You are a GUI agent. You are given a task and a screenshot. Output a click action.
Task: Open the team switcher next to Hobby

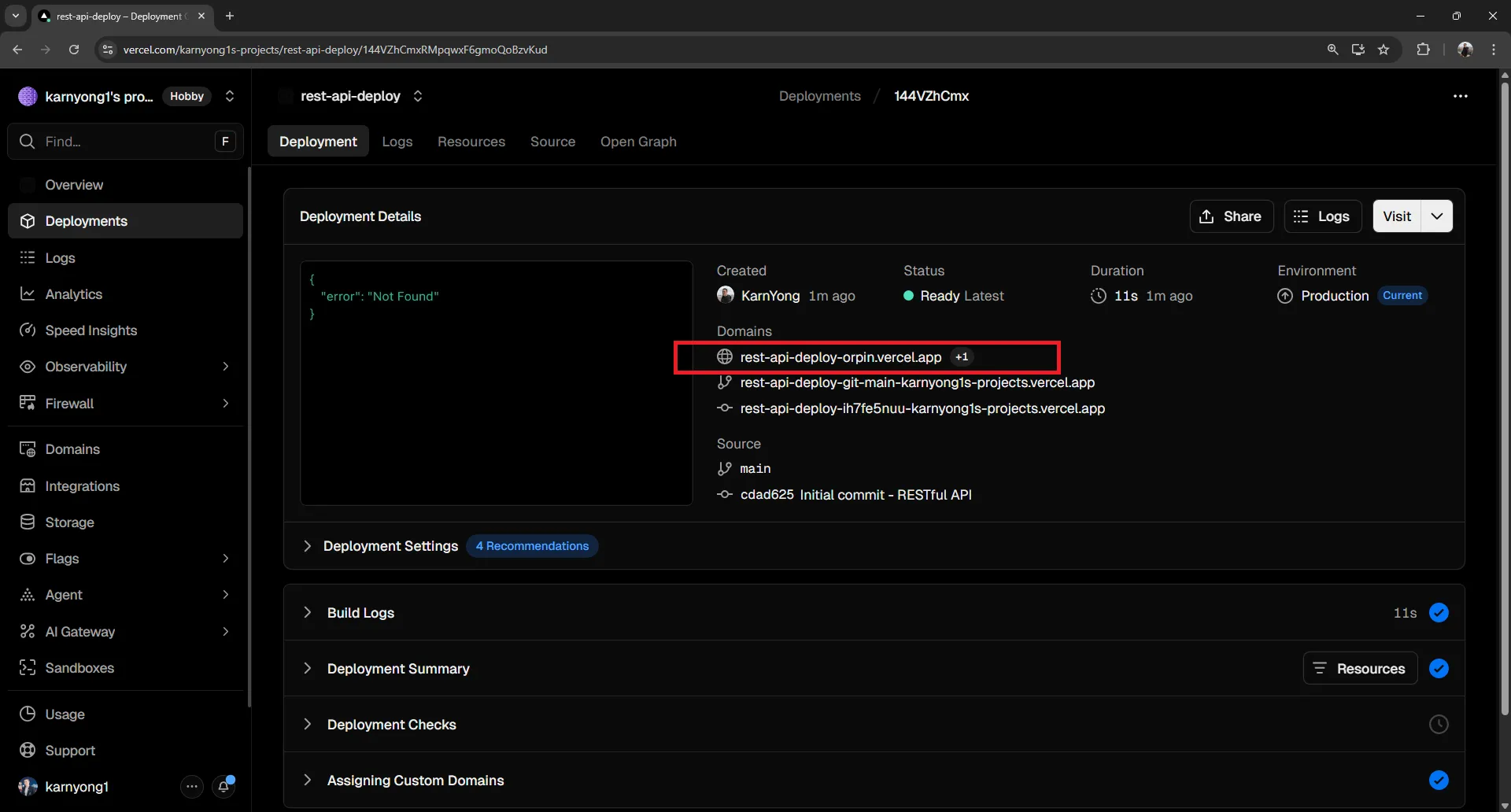[x=230, y=96]
